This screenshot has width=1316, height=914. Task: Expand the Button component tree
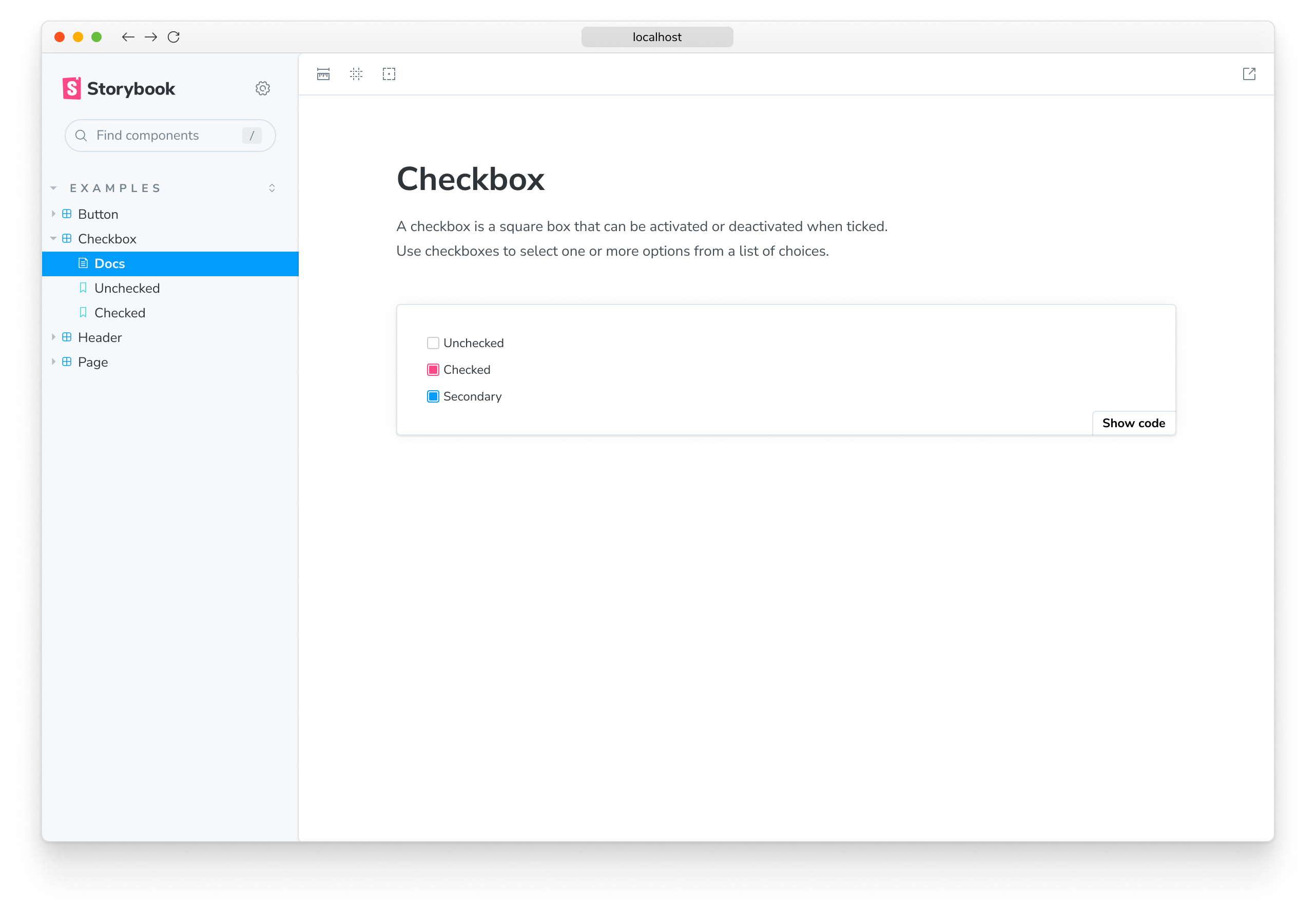pos(54,214)
